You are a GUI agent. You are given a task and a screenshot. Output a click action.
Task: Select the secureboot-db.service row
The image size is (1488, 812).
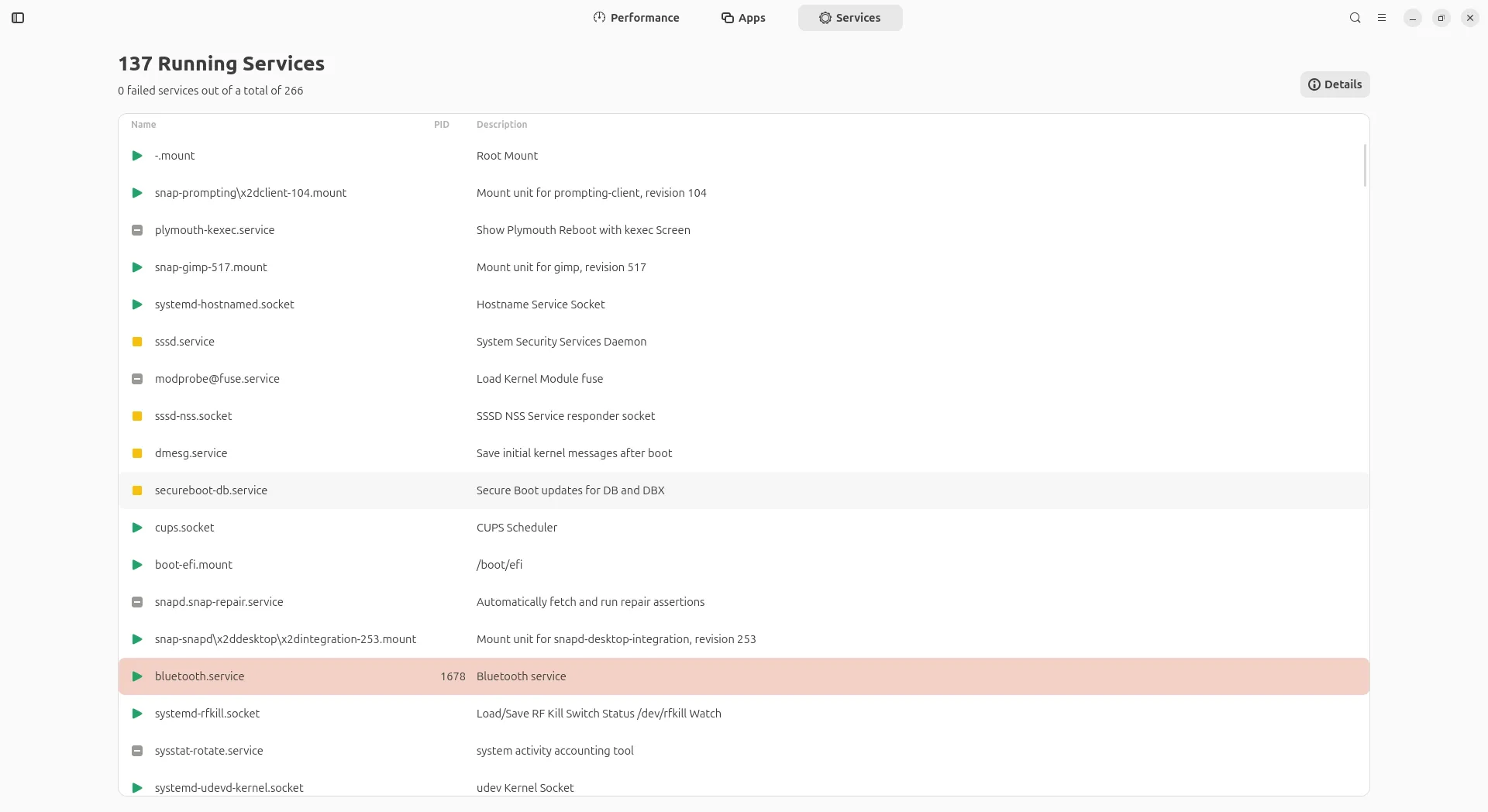click(x=744, y=490)
